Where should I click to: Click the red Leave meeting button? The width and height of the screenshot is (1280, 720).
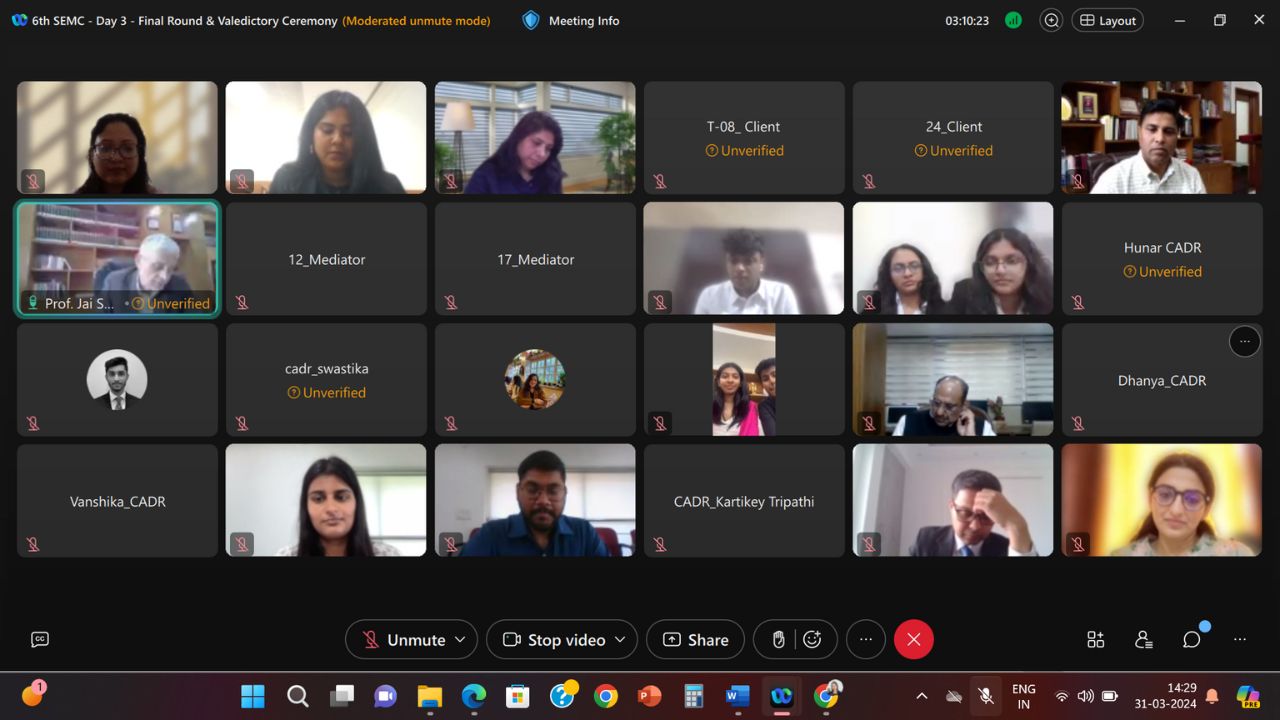[913, 640]
